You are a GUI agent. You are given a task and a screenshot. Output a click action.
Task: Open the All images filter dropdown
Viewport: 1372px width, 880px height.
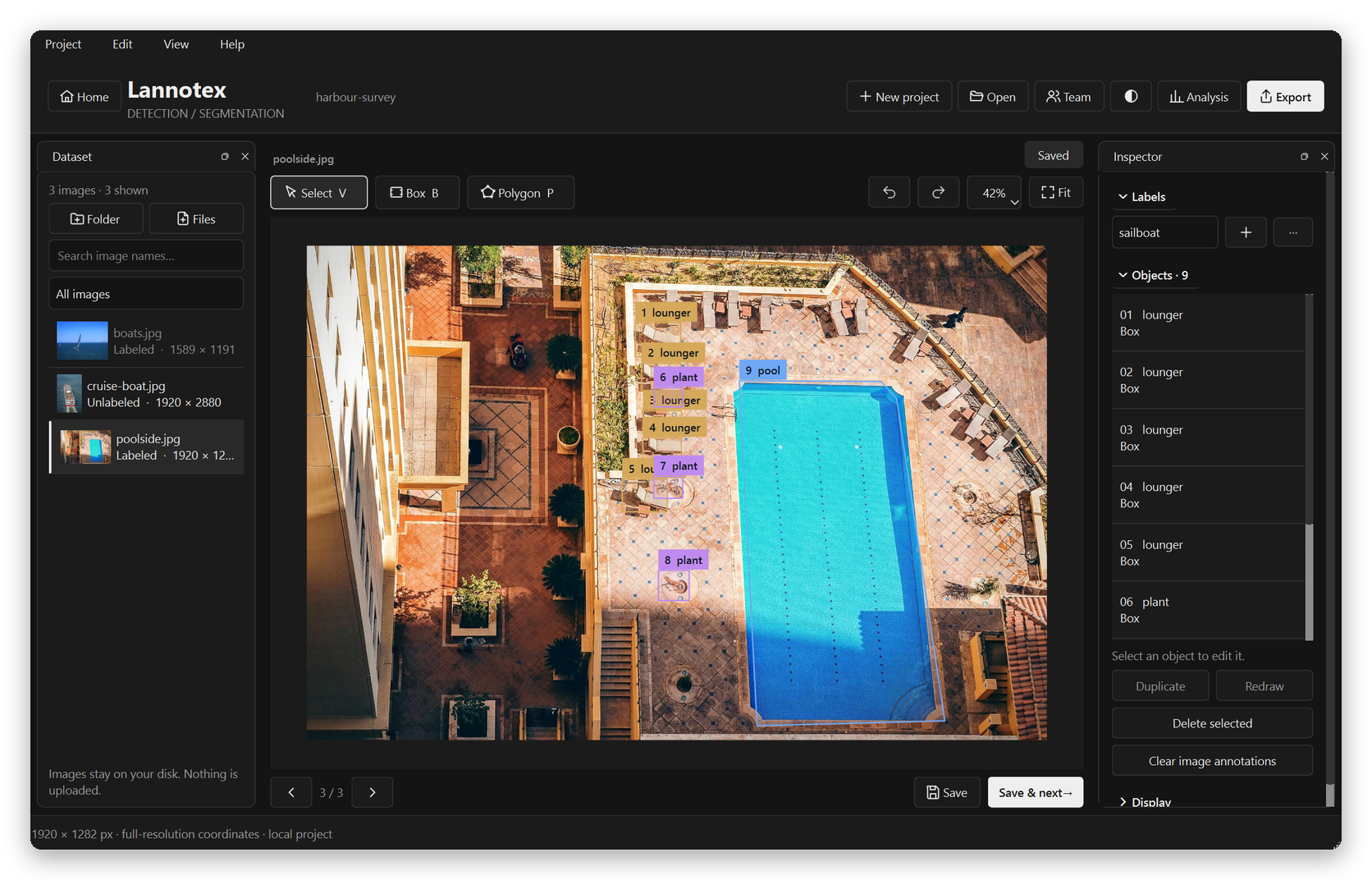(x=146, y=294)
